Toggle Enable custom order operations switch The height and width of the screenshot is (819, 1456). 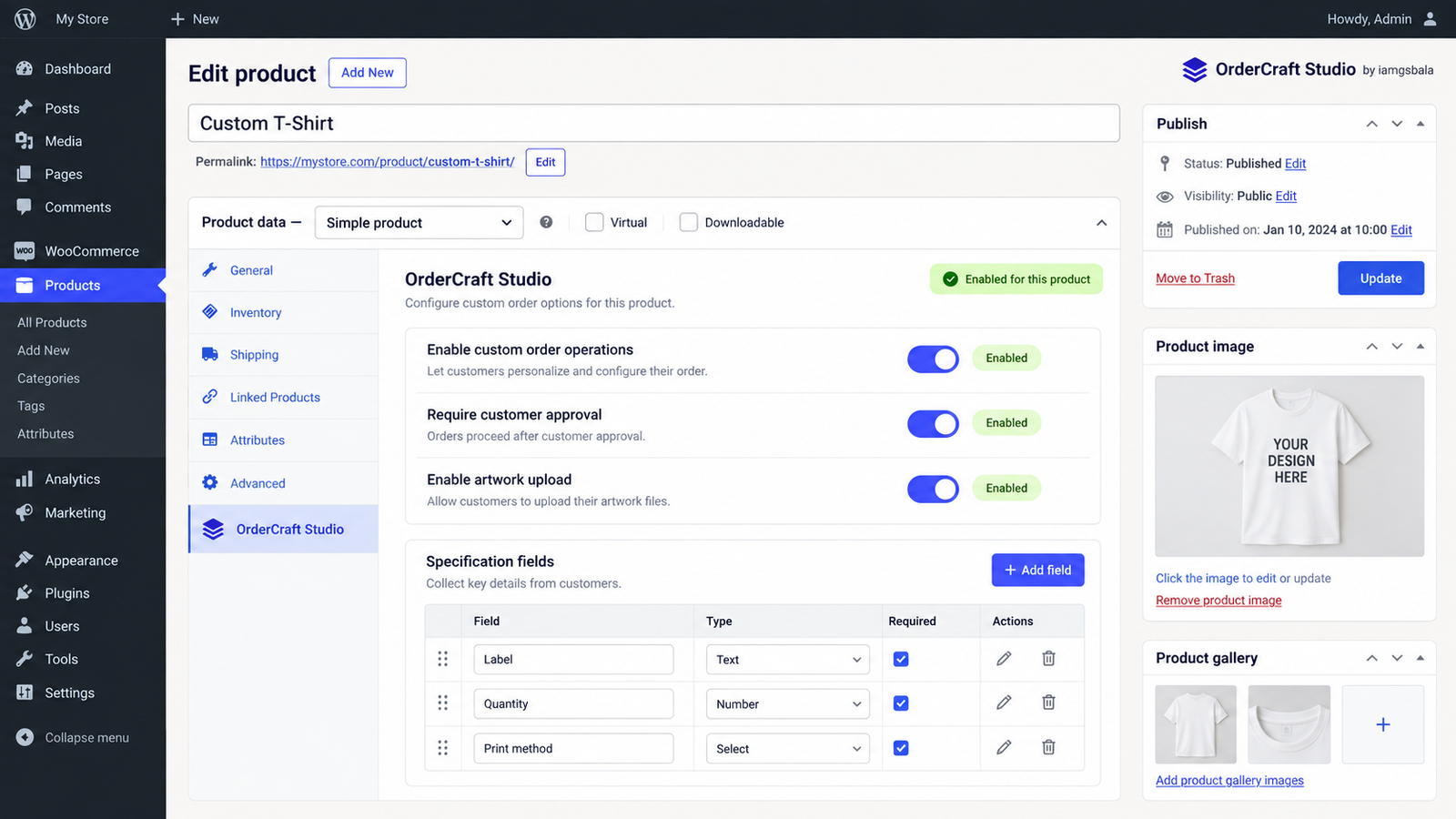point(933,359)
